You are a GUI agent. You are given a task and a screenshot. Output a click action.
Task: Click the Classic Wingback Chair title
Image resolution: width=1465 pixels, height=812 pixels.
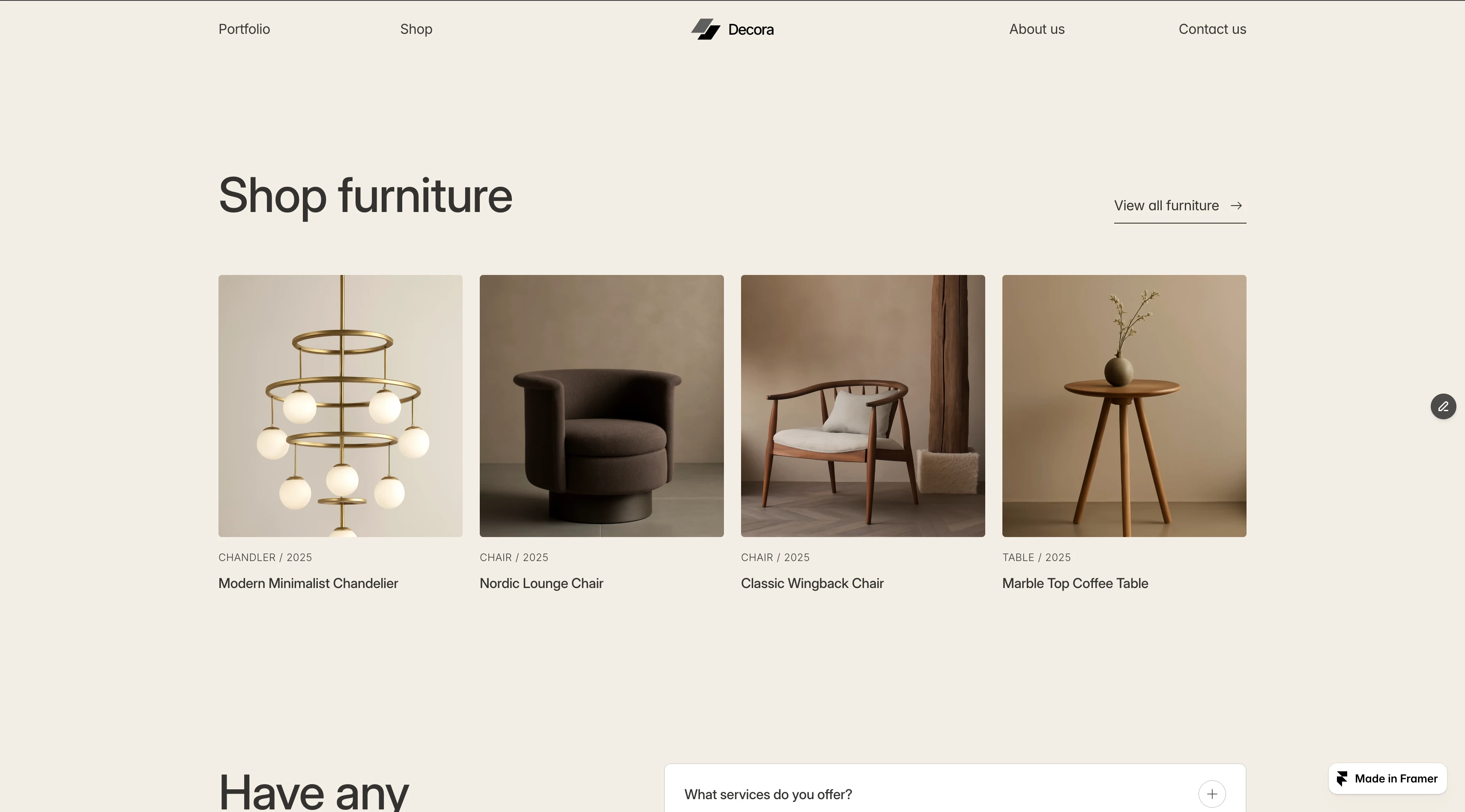[x=812, y=583]
